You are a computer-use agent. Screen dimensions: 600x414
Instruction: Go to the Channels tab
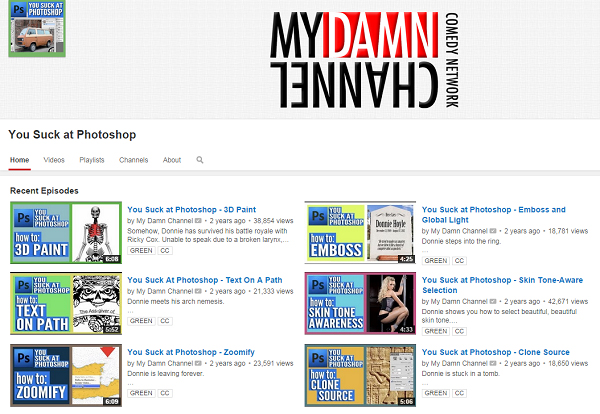133,160
